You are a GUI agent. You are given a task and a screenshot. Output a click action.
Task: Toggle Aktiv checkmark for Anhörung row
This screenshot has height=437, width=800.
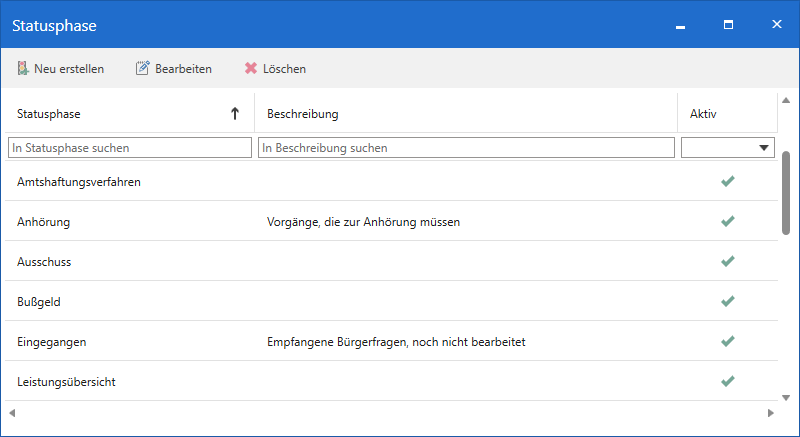tap(728, 221)
